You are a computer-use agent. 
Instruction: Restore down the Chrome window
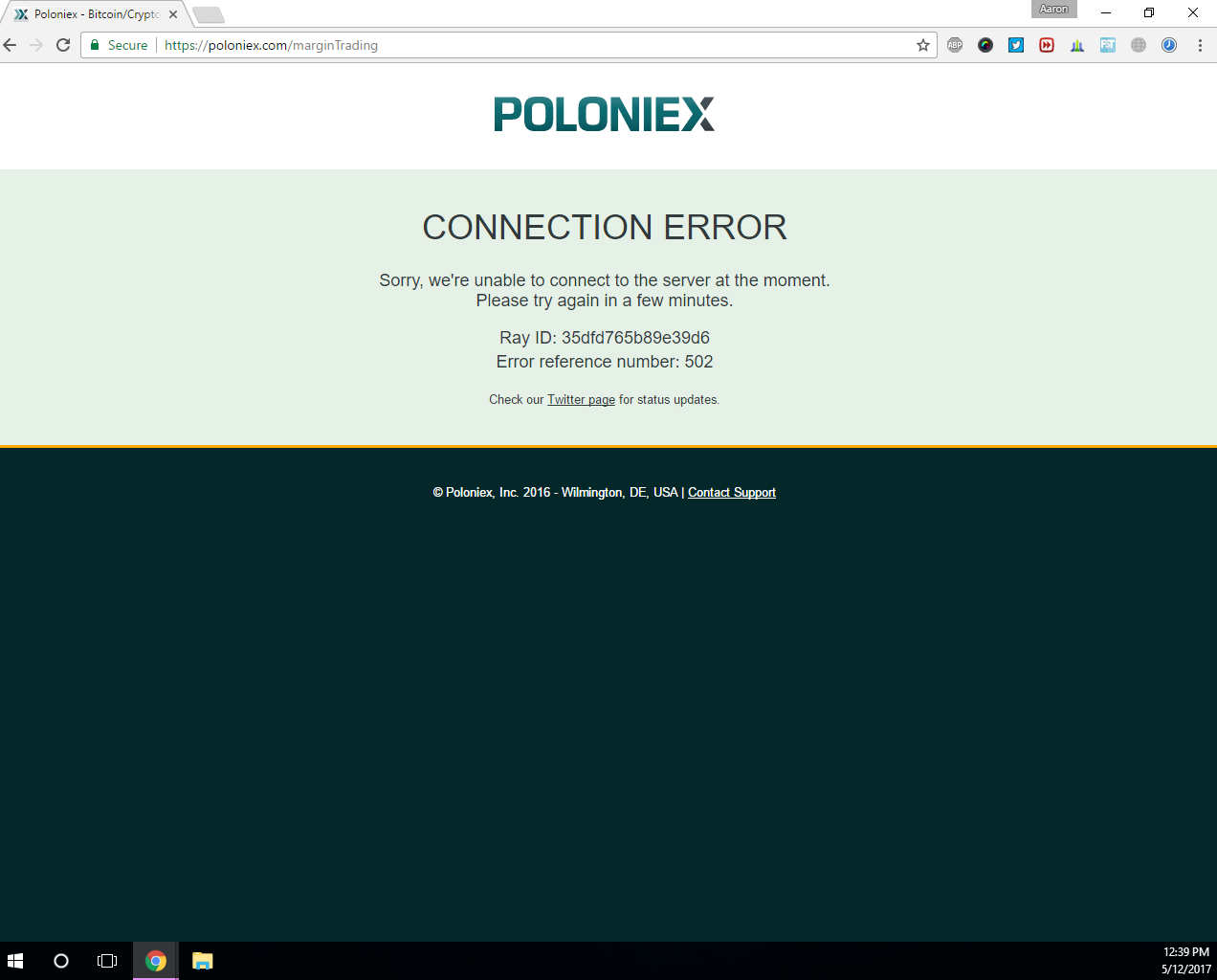click(x=1149, y=12)
